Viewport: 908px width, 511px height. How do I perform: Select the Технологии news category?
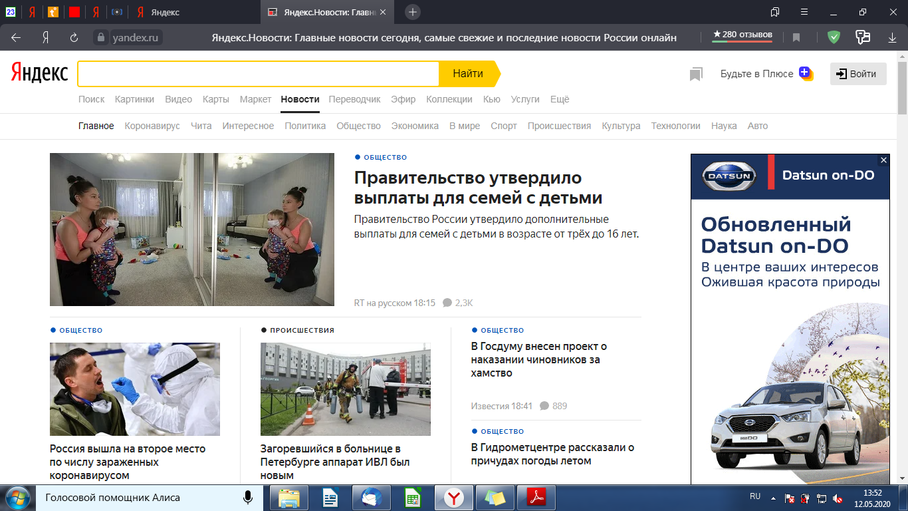[675, 126]
